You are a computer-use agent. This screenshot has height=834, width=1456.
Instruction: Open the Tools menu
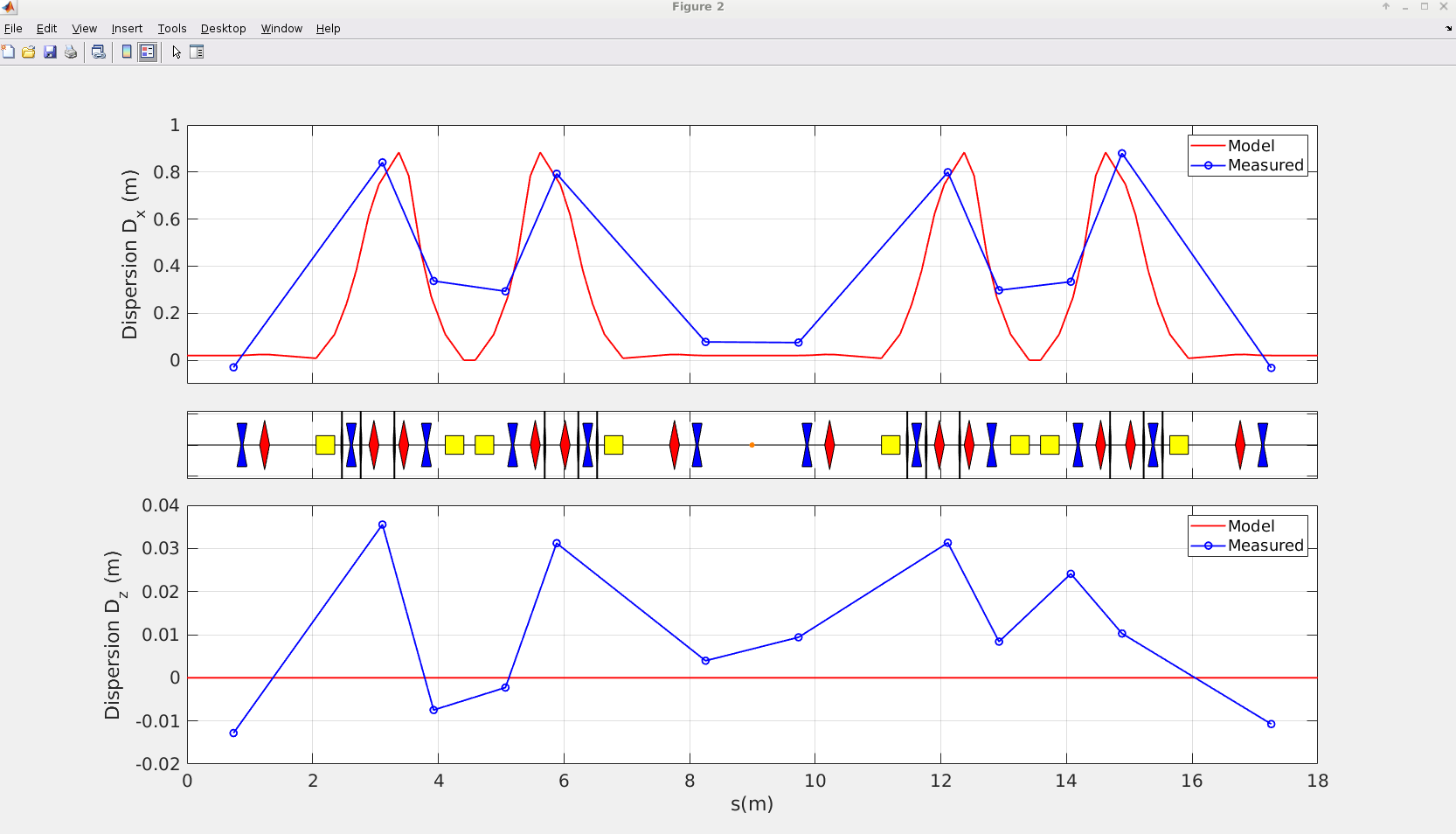coord(171,29)
